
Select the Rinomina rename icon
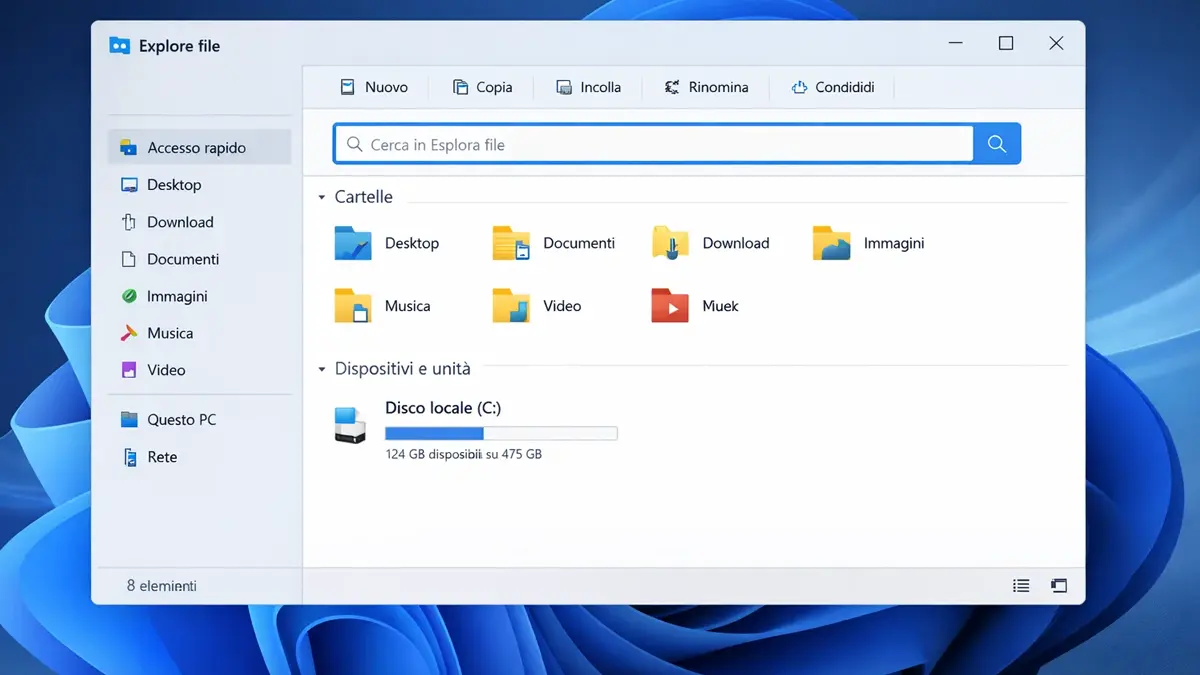(x=672, y=87)
